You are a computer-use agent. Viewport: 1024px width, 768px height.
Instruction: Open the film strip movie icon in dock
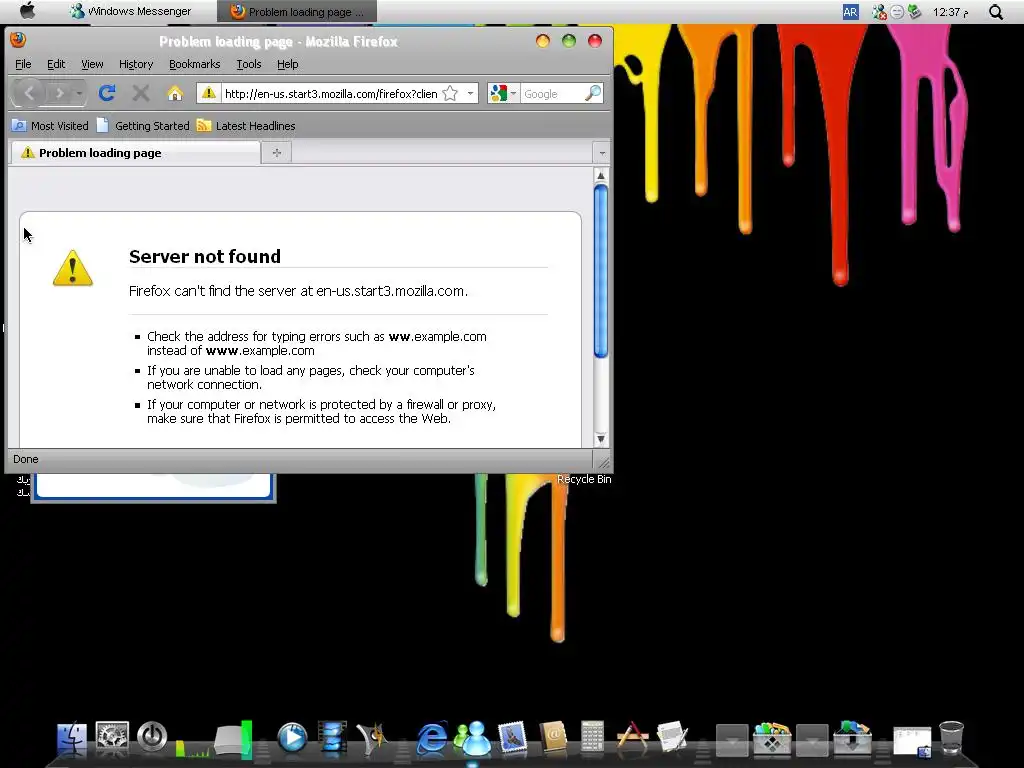click(332, 738)
